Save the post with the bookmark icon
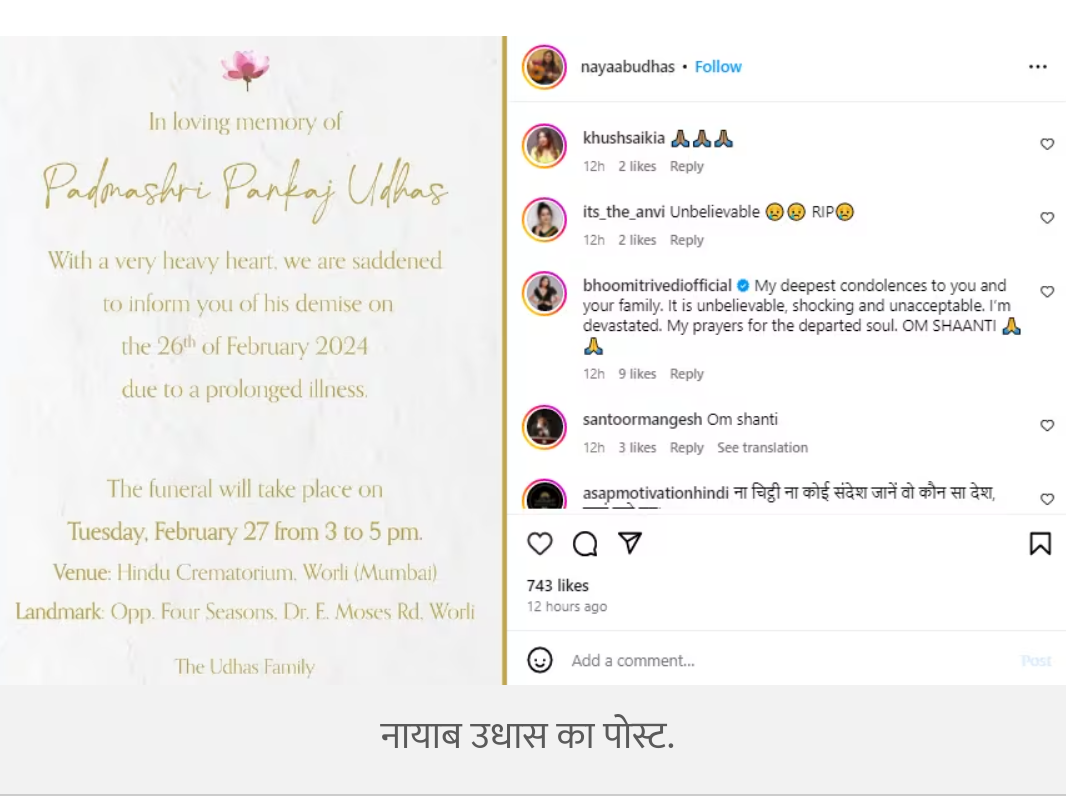Viewport: 1066px width, 798px height. click(1040, 544)
